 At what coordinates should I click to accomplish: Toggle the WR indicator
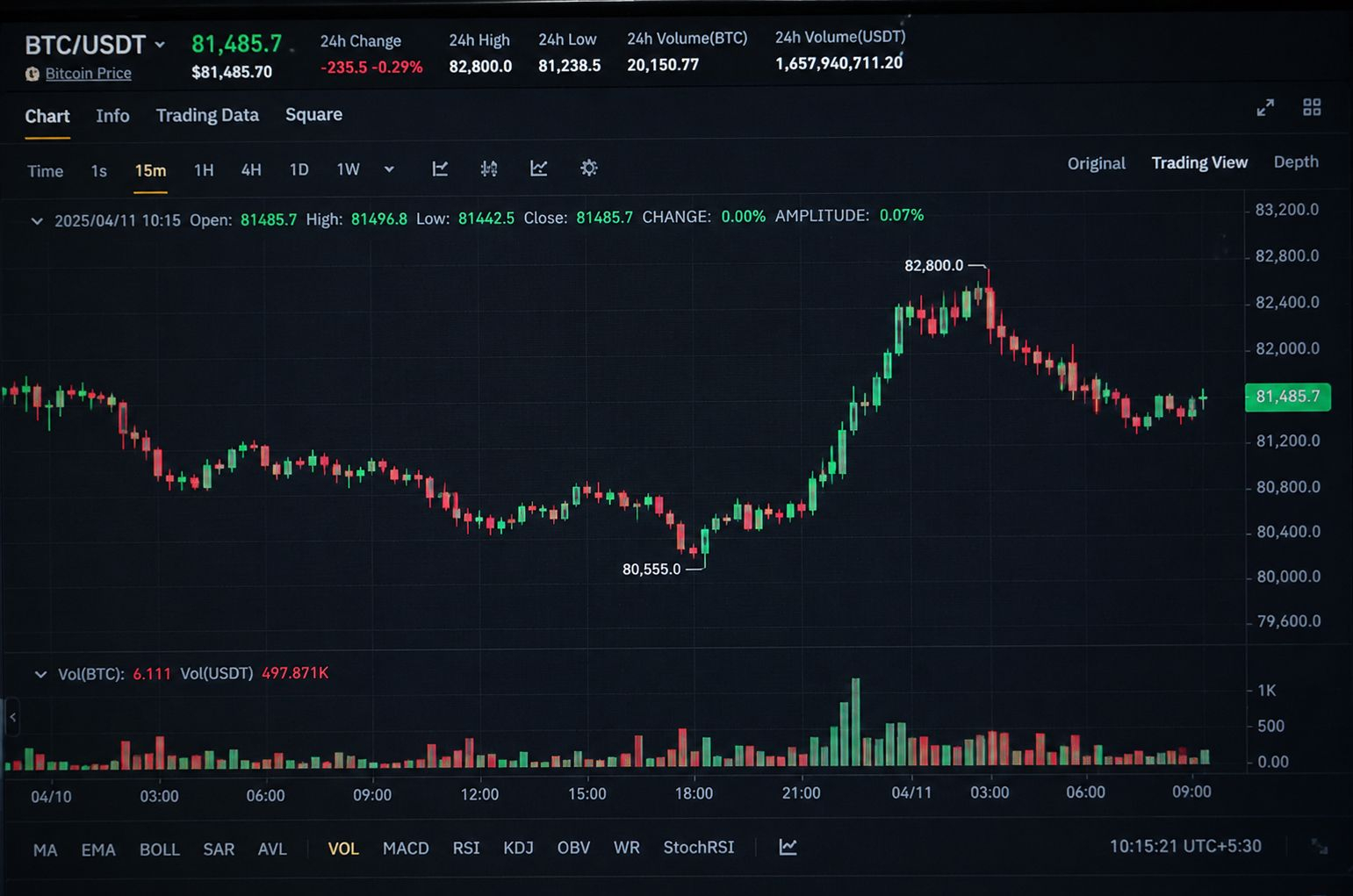[627, 848]
